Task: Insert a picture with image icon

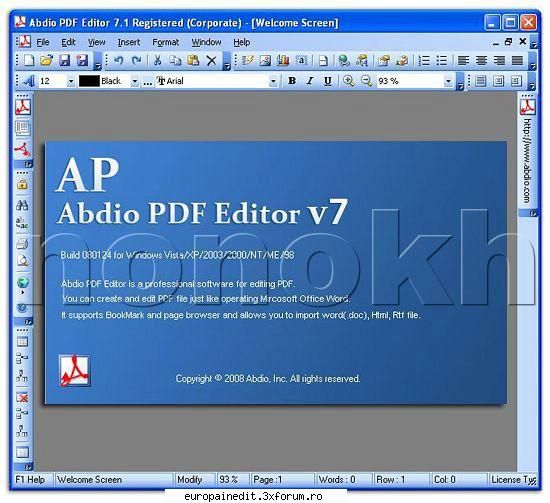Action: [x=265, y=60]
